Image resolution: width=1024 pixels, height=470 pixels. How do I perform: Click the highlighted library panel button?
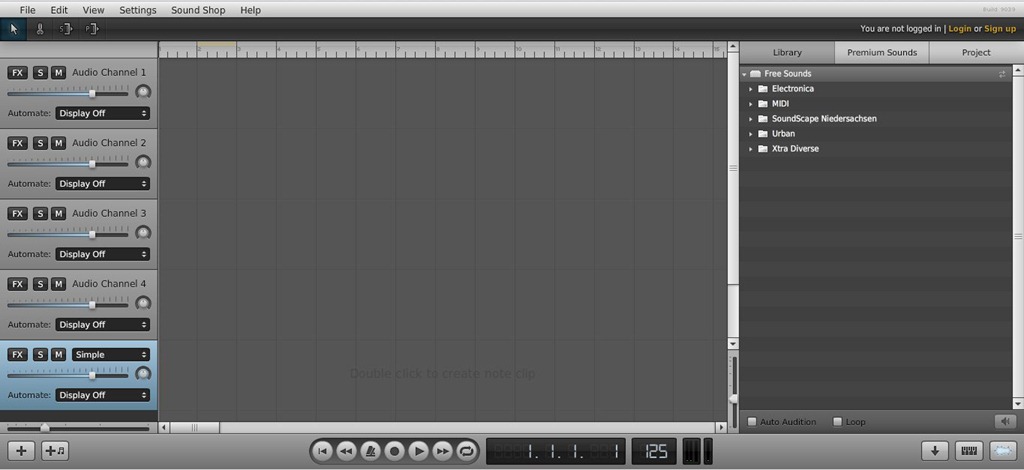1004,451
